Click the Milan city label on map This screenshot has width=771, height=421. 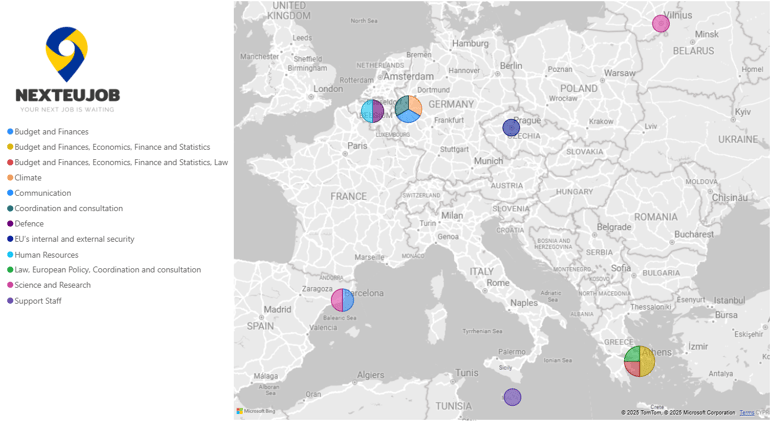tap(452, 215)
